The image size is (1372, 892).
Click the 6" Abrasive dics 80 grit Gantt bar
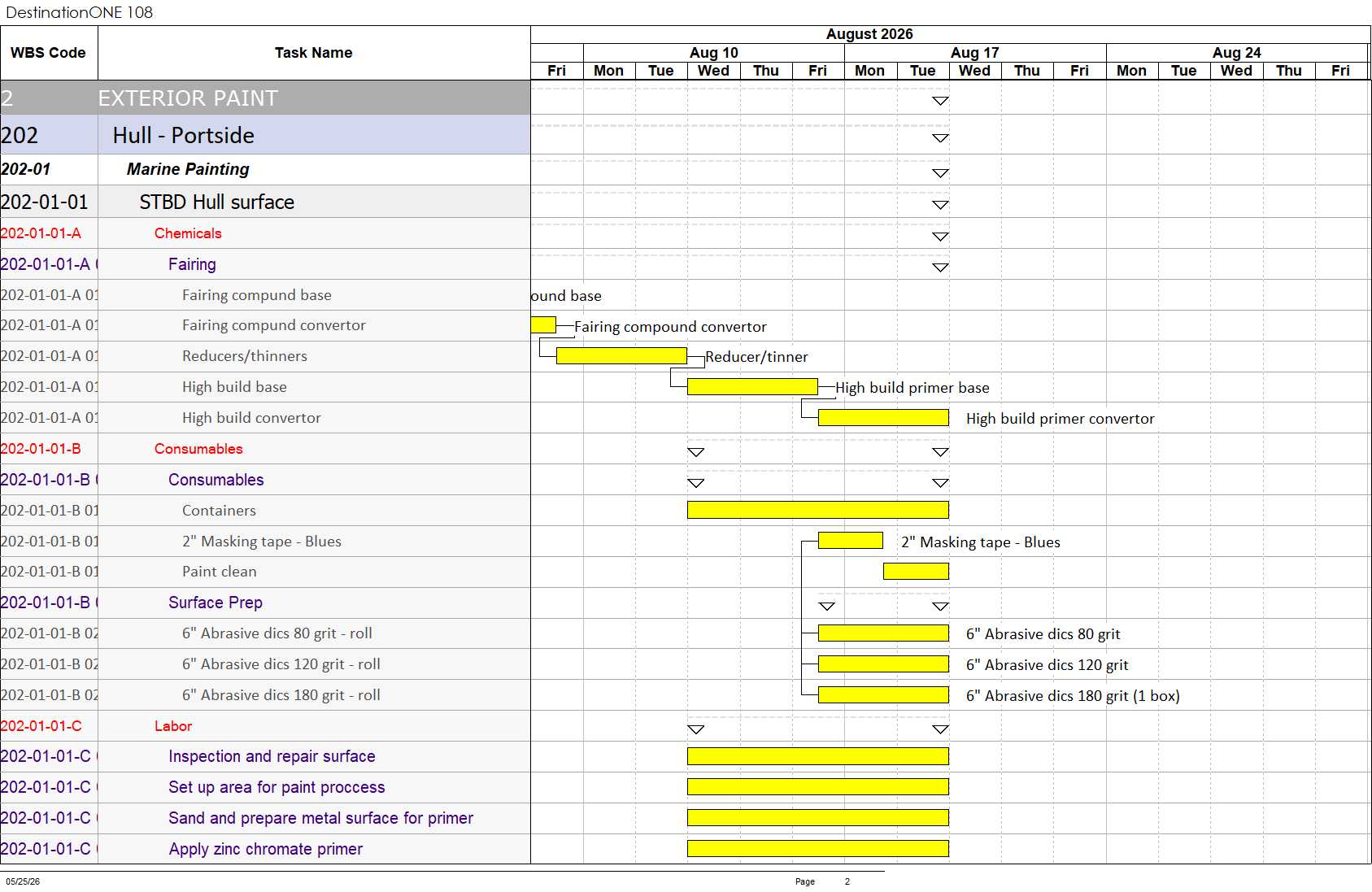click(x=883, y=633)
